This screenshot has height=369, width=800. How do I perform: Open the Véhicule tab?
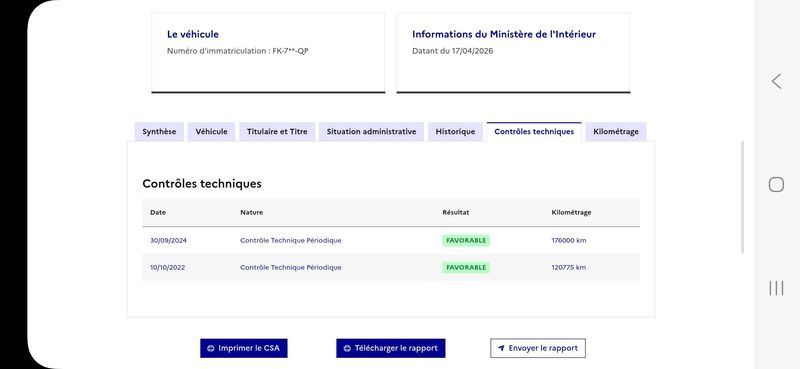coord(211,132)
